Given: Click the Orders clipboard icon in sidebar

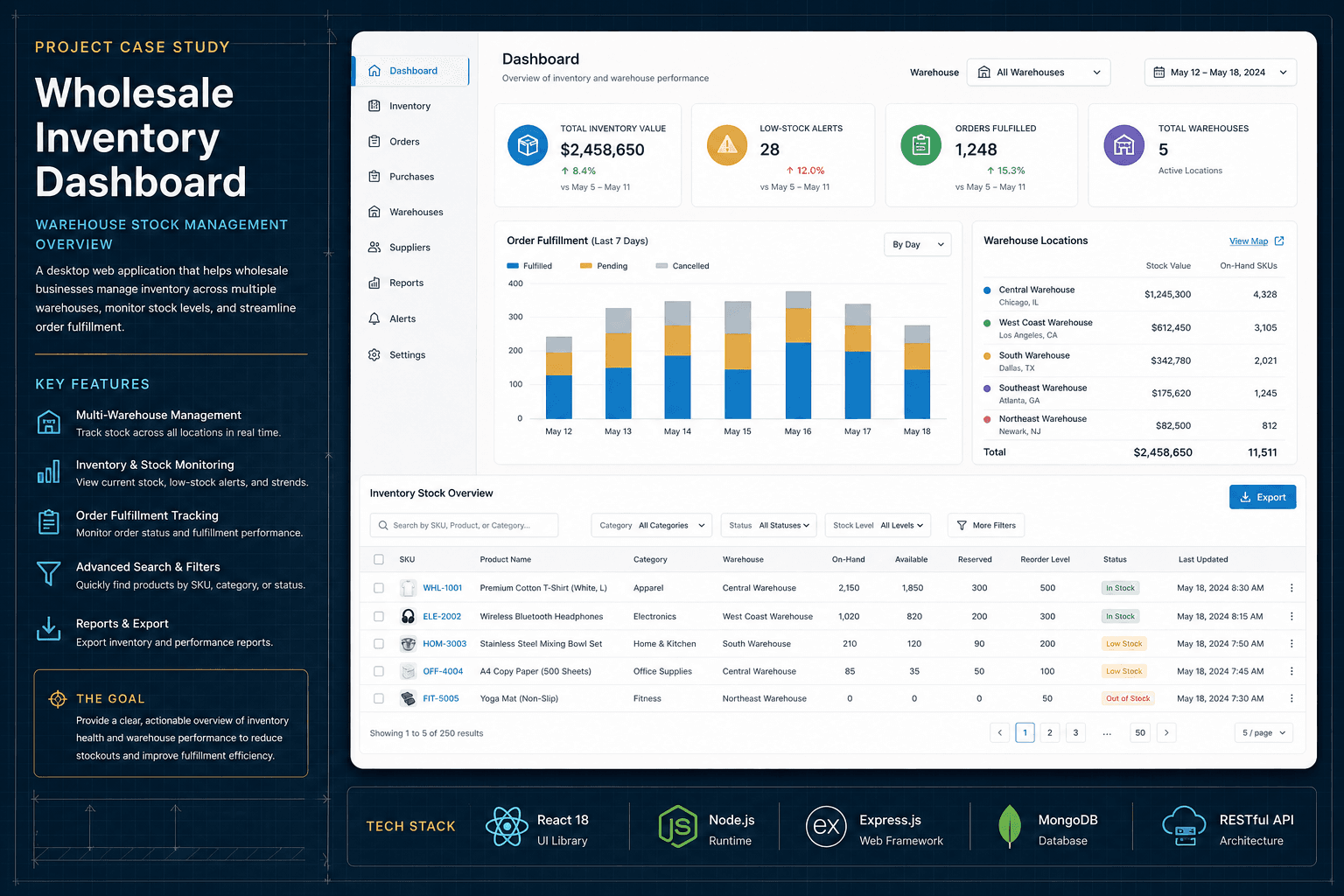Looking at the screenshot, I should point(374,142).
